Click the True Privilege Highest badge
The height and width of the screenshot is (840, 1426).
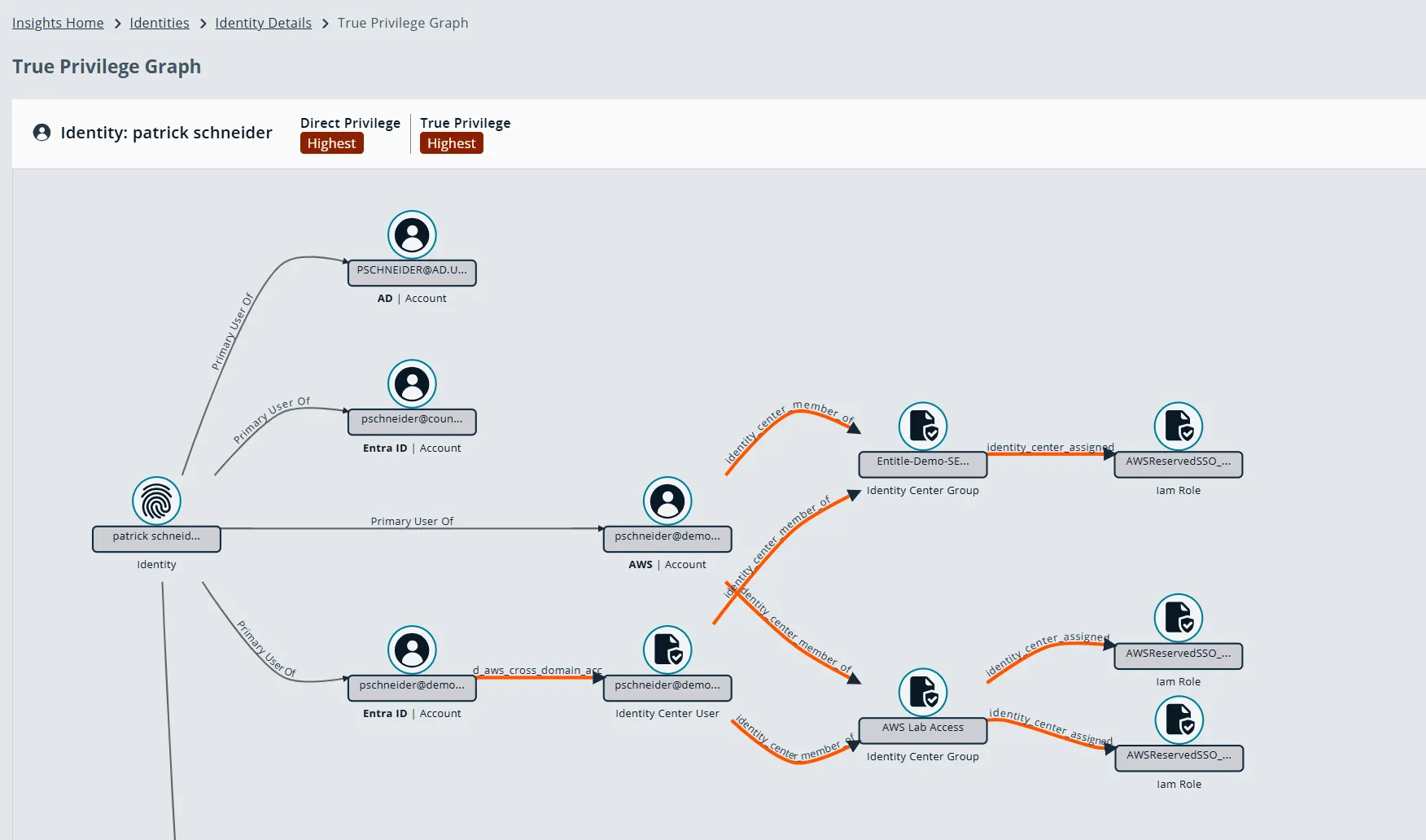point(452,143)
